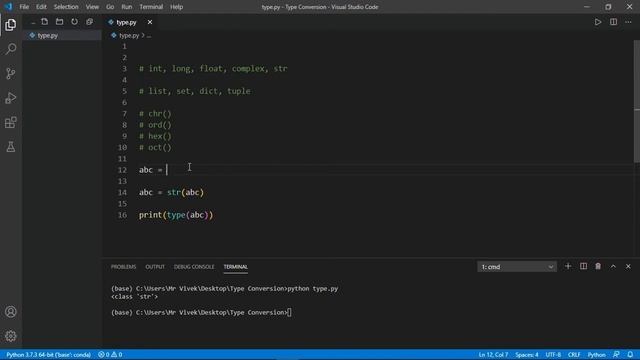Switch to the DEBUG CONSOLE tab
The height and width of the screenshot is (360, 640).
(x=194, y=267)
